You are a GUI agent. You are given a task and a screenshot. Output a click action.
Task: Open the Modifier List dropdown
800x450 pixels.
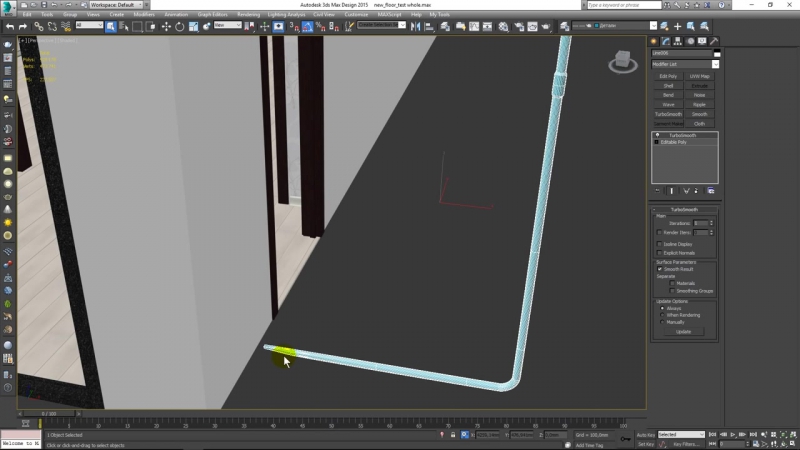[685, 64]
